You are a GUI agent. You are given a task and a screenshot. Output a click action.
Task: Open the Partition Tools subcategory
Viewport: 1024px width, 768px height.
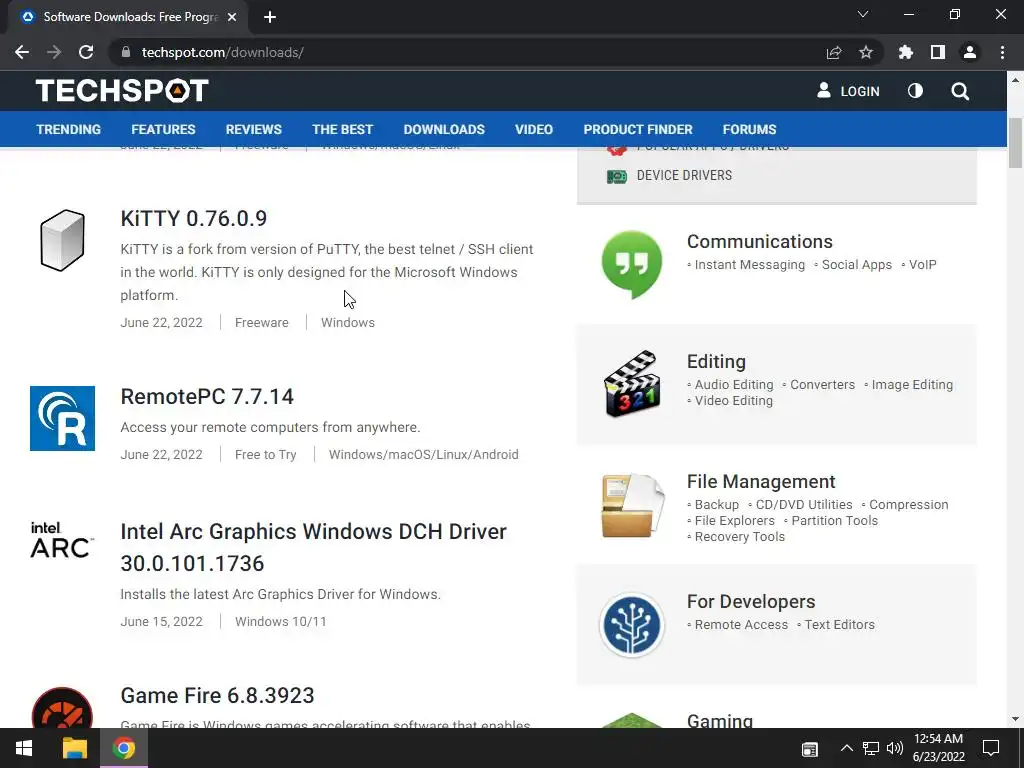pyautogui.click(x=835, y=520)
